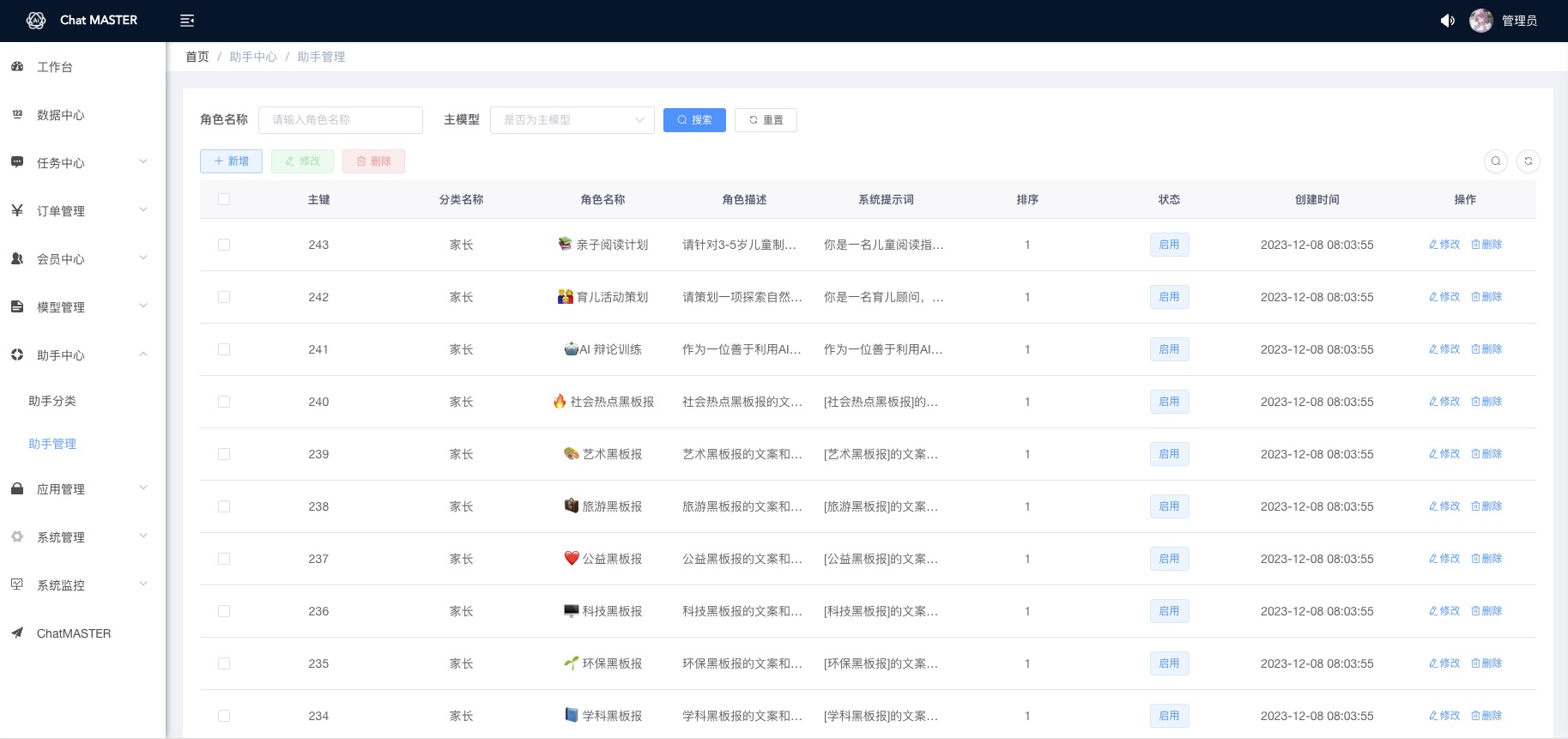Click 删除 link for row 241
Viewport: 1568px width, 739px height.
[1486, 349]
